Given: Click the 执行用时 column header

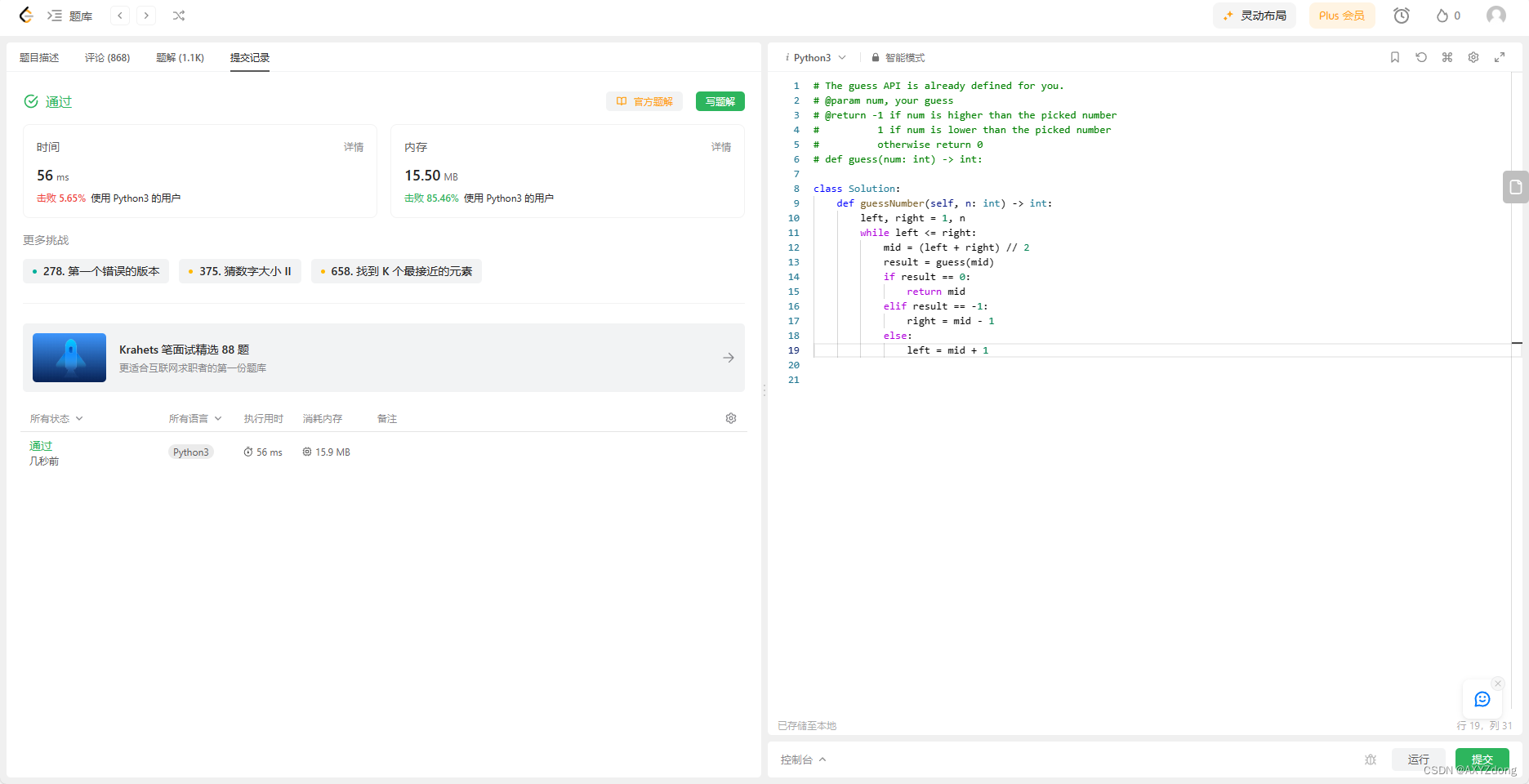Looking at the screenshot, I should (x=263, y=419).
